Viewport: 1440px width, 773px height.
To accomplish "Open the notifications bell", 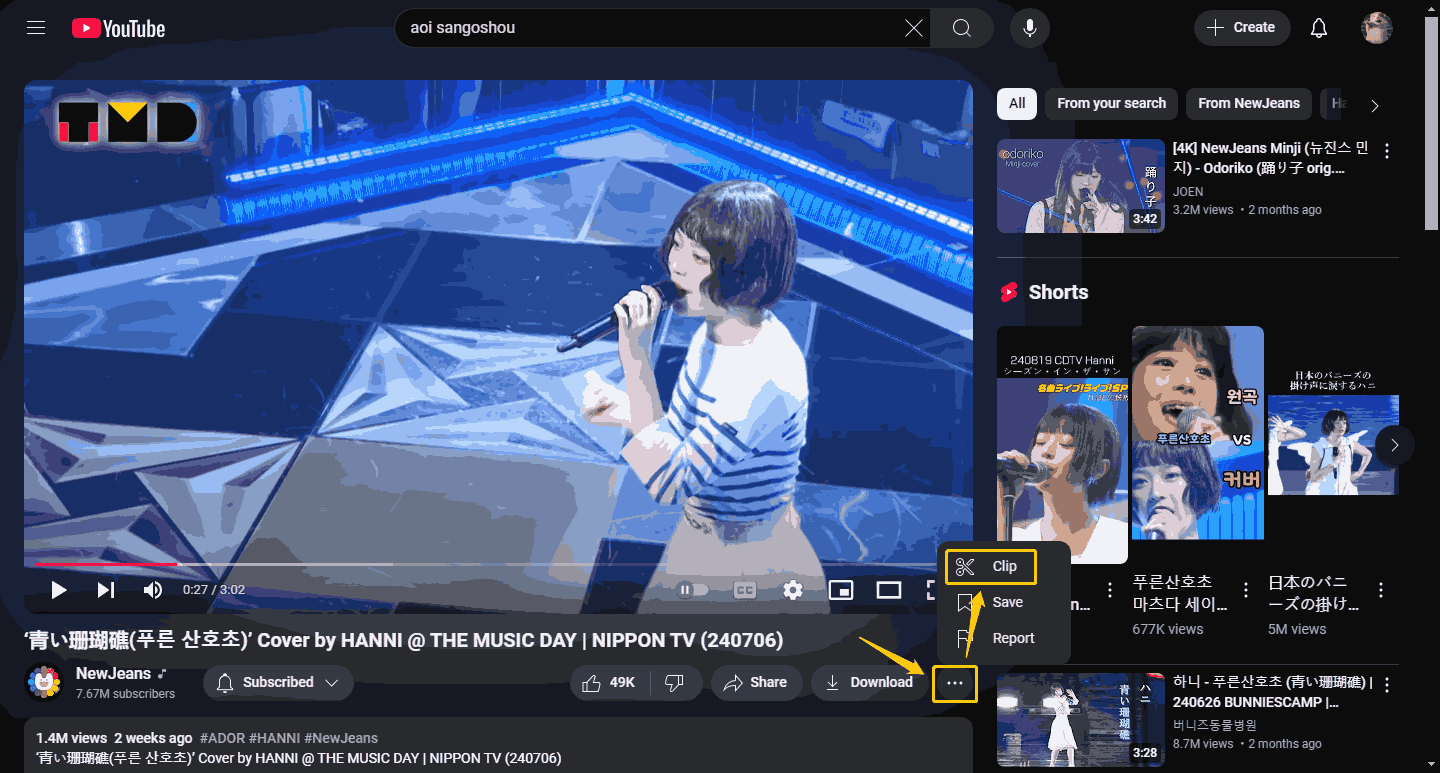I will [x=1319, y=28].
